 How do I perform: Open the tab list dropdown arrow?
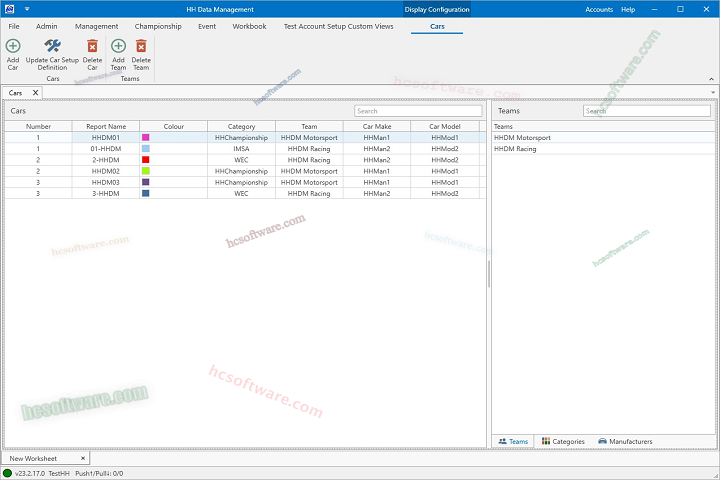pyautogui.click(x=713, y=92)
